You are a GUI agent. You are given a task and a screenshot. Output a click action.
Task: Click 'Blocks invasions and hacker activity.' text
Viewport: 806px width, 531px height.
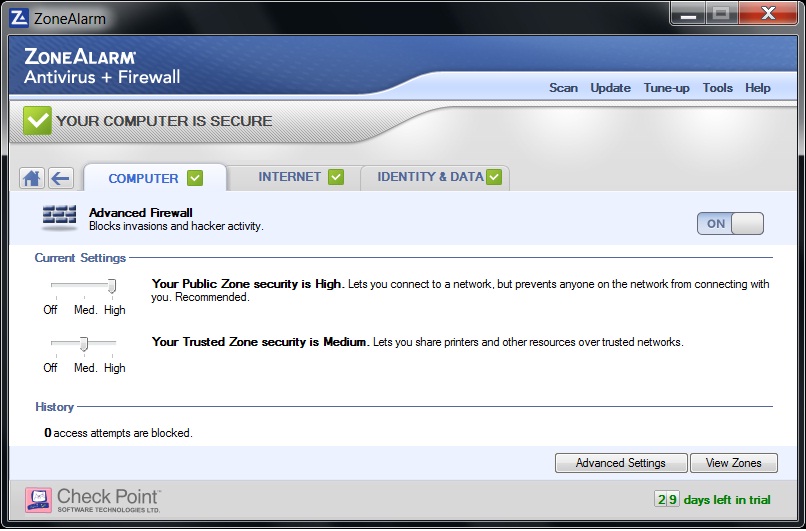point(176,226)
